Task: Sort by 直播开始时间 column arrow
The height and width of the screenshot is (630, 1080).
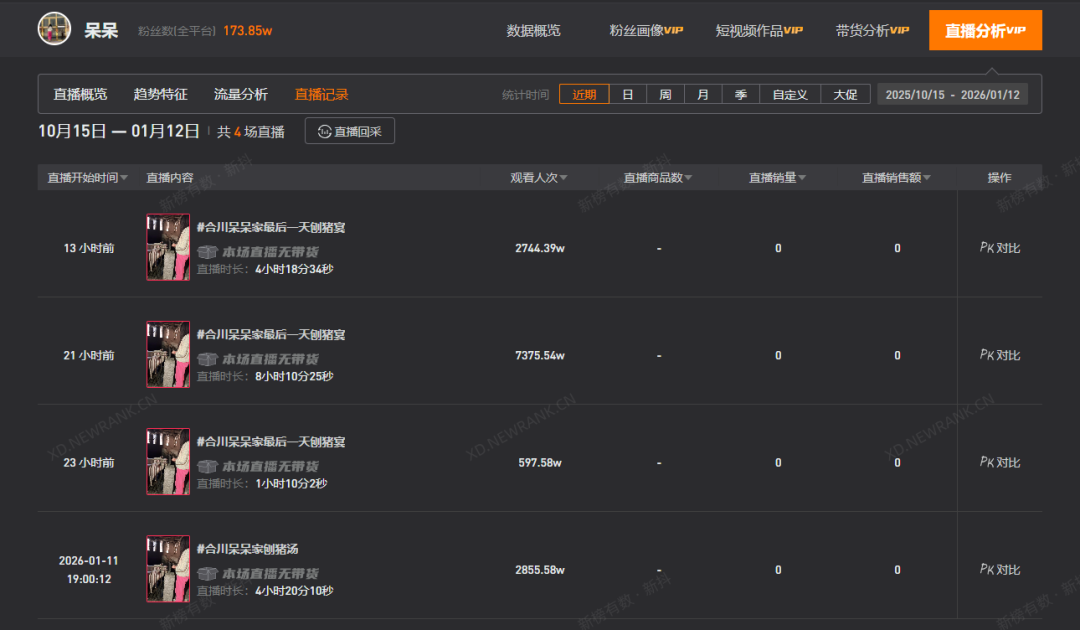Action: pyautogui.click(x=124, y=178)
